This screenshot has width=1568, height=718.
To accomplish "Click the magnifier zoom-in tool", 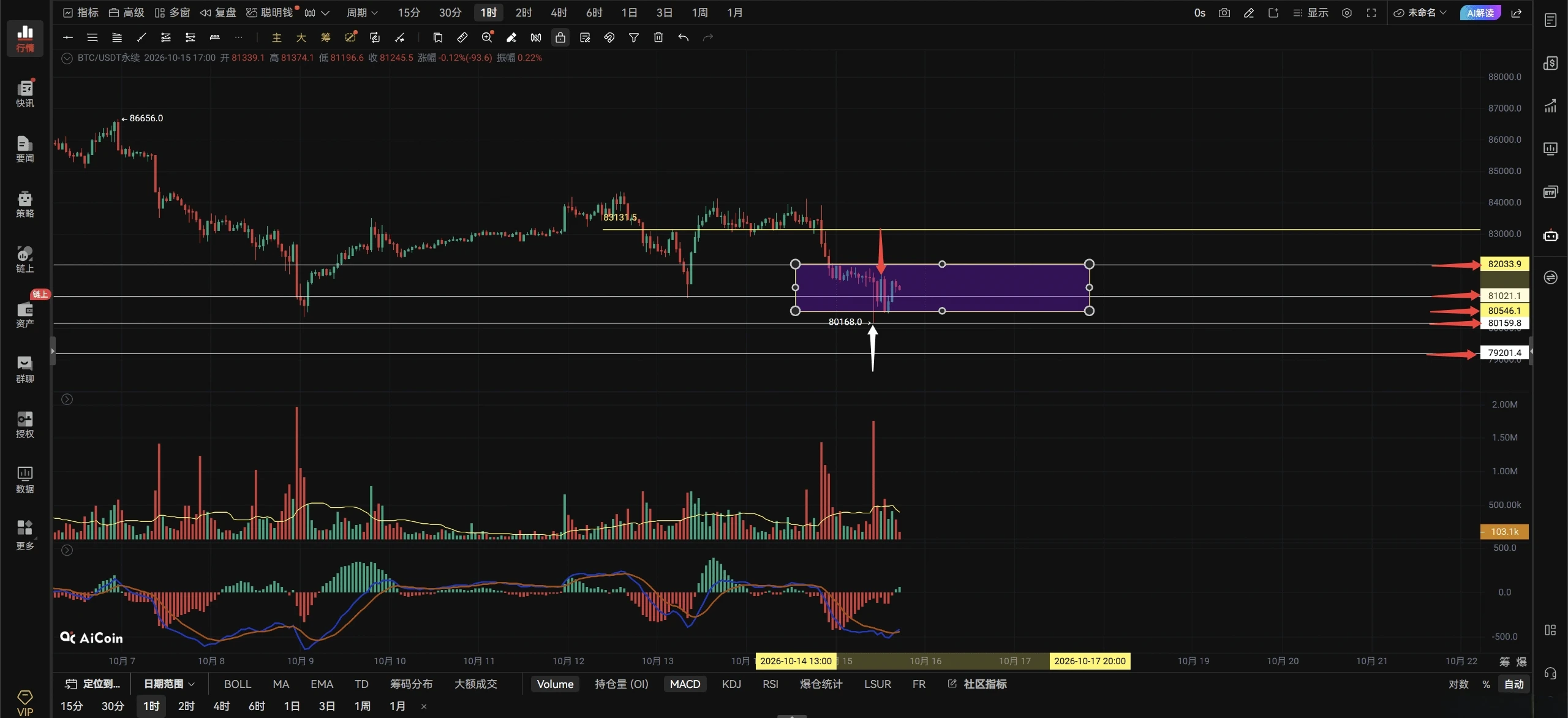I will click(x=487, y=38).
